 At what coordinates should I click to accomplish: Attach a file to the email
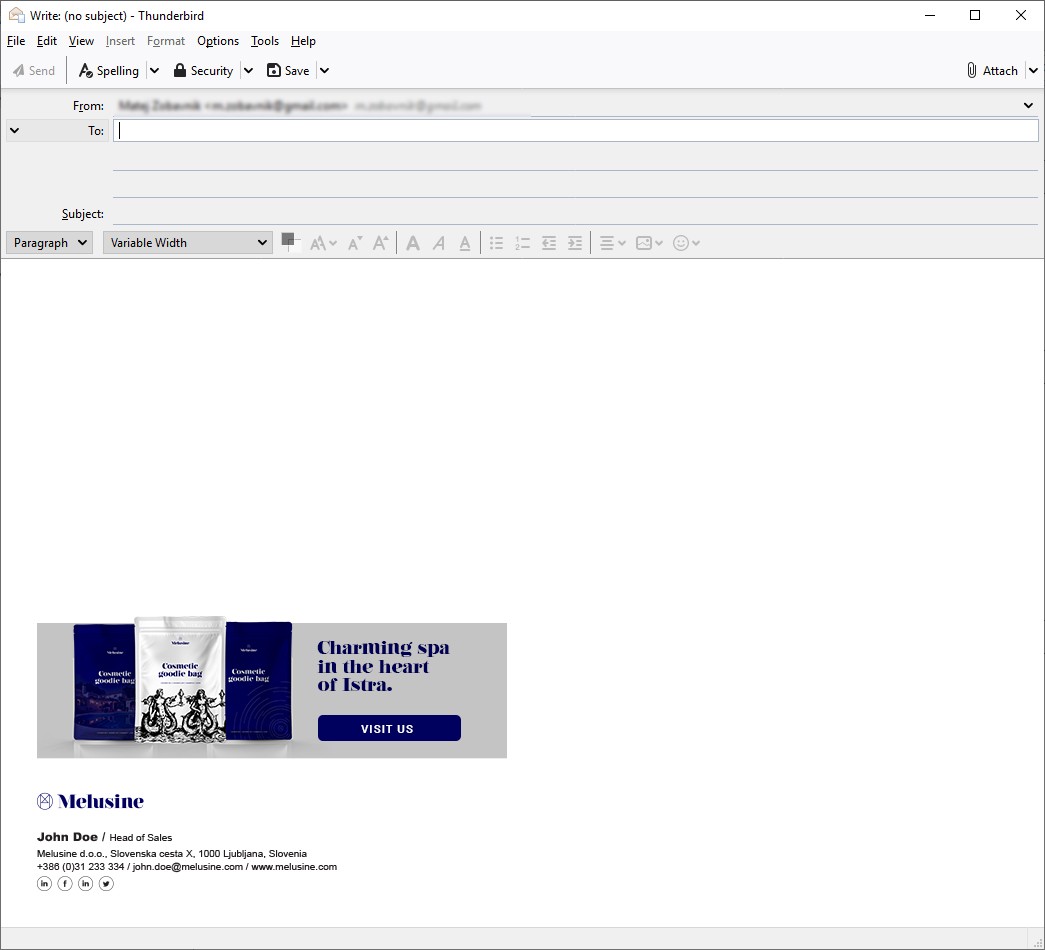pos(991,70)
